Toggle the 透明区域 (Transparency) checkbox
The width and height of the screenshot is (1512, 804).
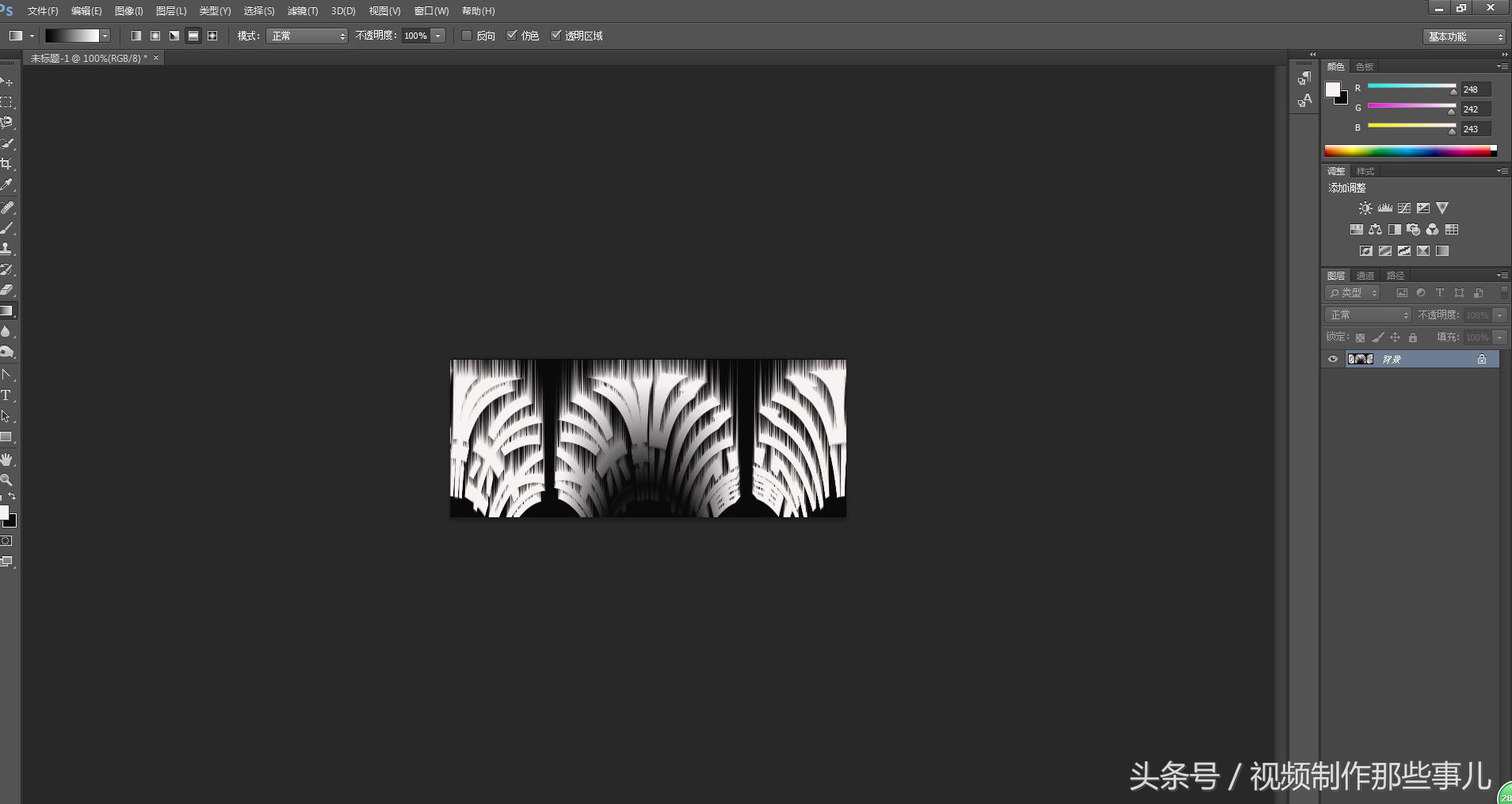point(556,36)
